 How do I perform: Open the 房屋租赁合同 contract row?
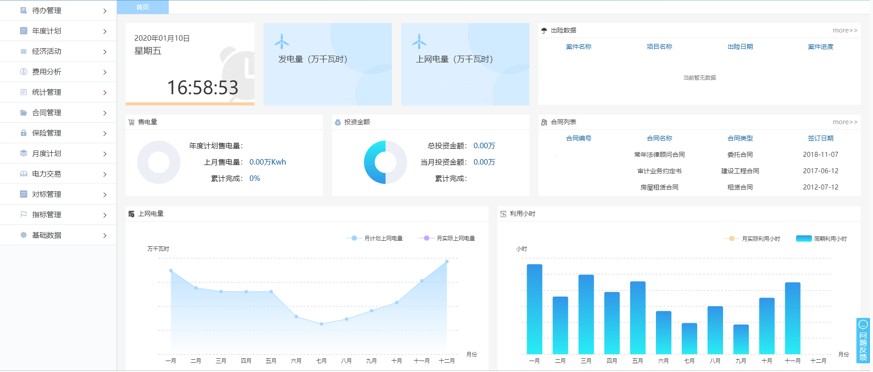(699, 187)
